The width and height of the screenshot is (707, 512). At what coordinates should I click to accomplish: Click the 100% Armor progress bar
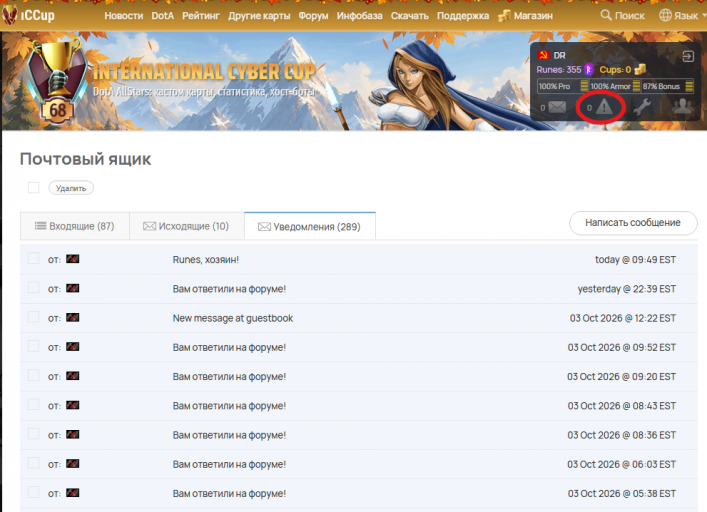pos(615,86)
